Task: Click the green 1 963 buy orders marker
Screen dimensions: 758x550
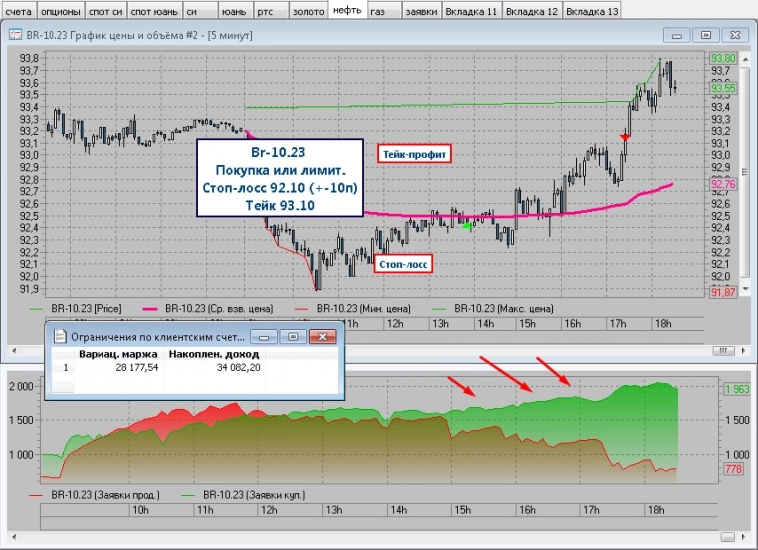Action: (x=737, y=389)
